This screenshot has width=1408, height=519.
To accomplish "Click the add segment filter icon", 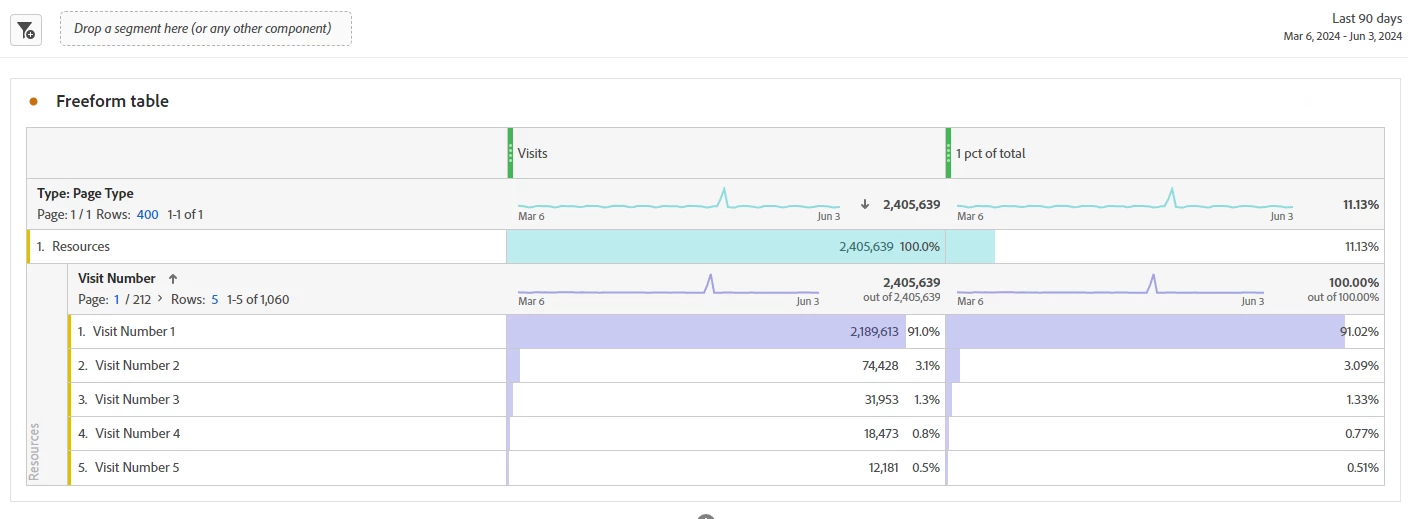I will click(26, 30).
